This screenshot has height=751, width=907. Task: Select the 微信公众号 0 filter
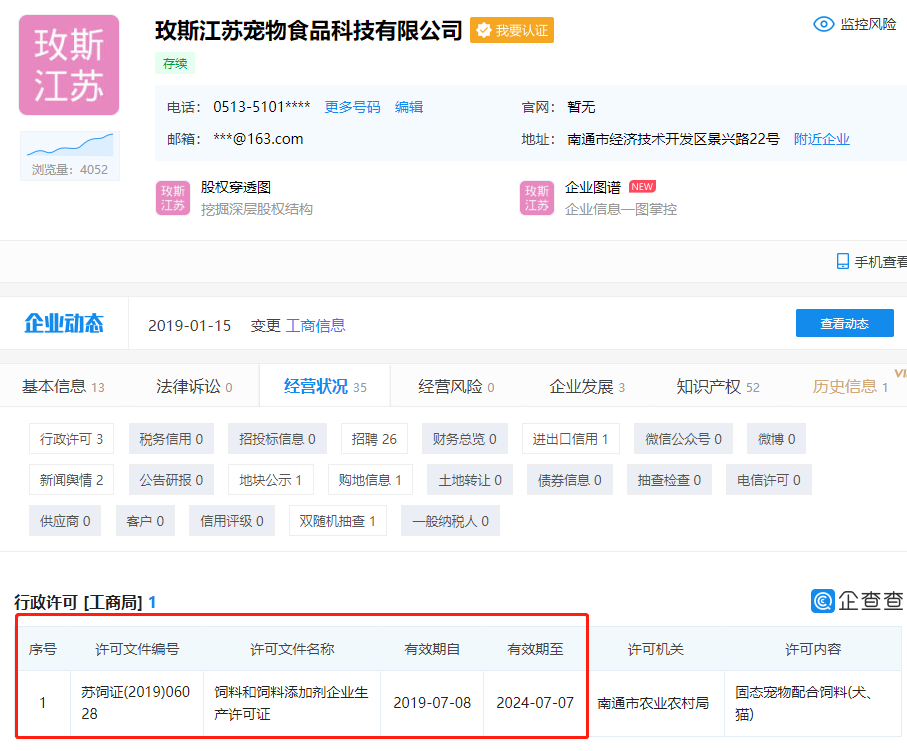tap(683, 439)
